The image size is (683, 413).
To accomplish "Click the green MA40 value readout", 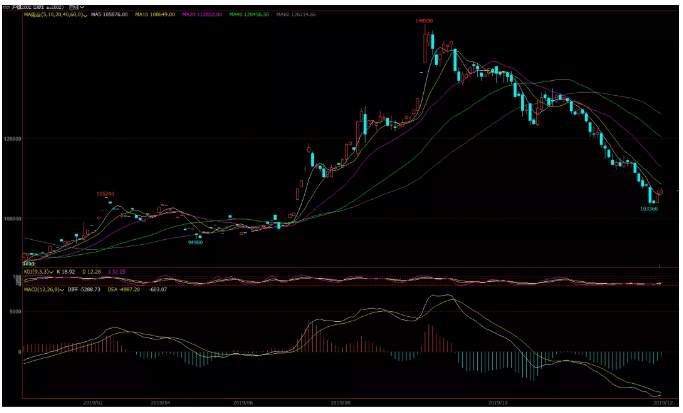I will 249,14.
